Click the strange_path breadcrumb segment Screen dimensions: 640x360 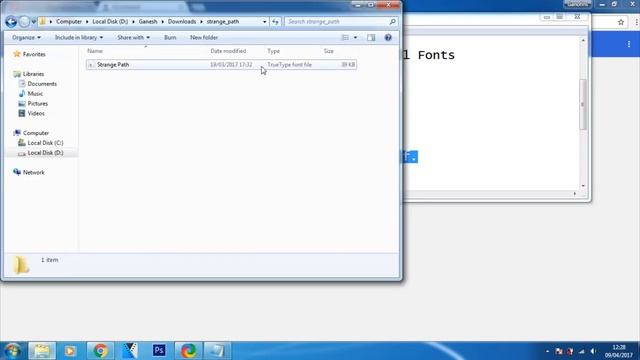tap(223, 22)
